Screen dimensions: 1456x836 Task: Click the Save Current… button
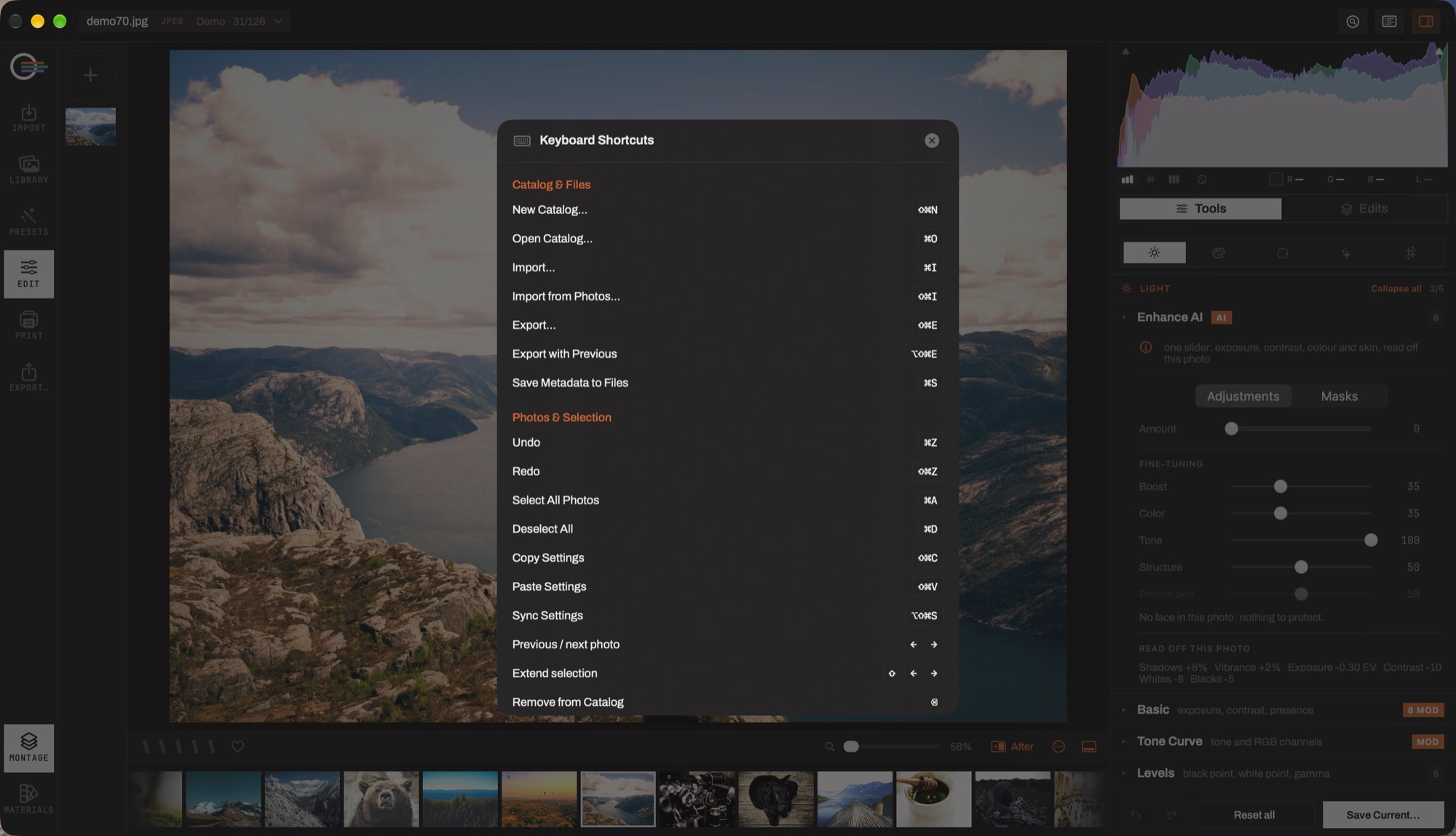point(1382,815)
